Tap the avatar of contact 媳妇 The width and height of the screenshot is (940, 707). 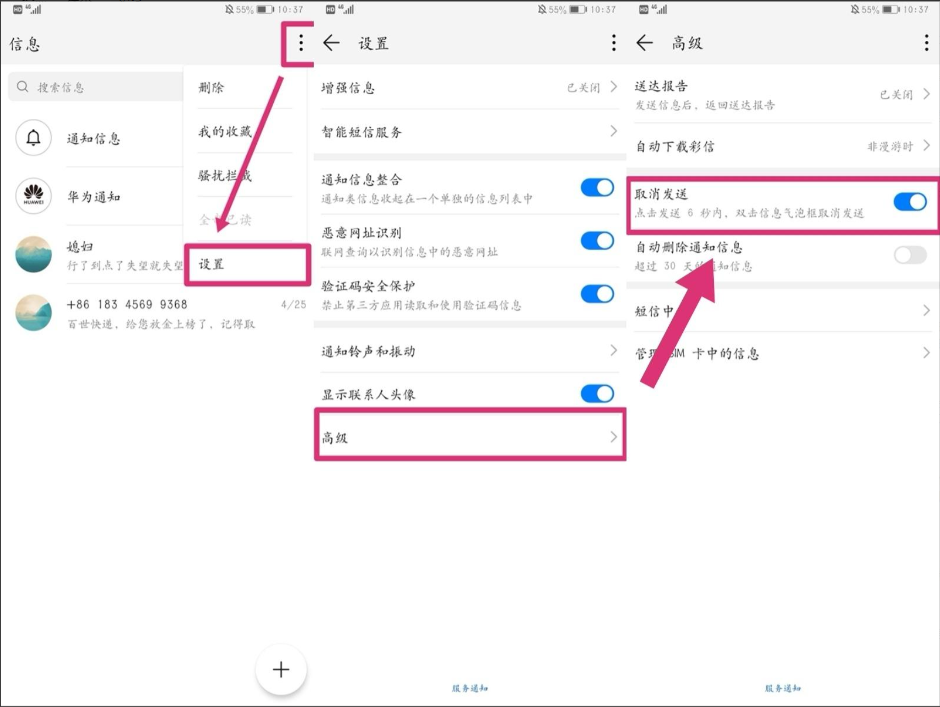point(34,254)
